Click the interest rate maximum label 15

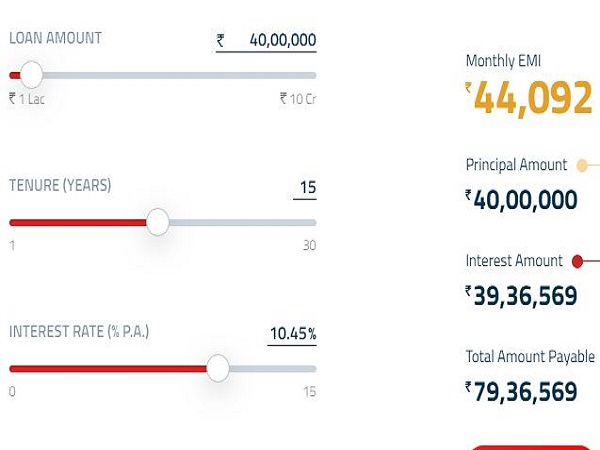coord(309,392)
